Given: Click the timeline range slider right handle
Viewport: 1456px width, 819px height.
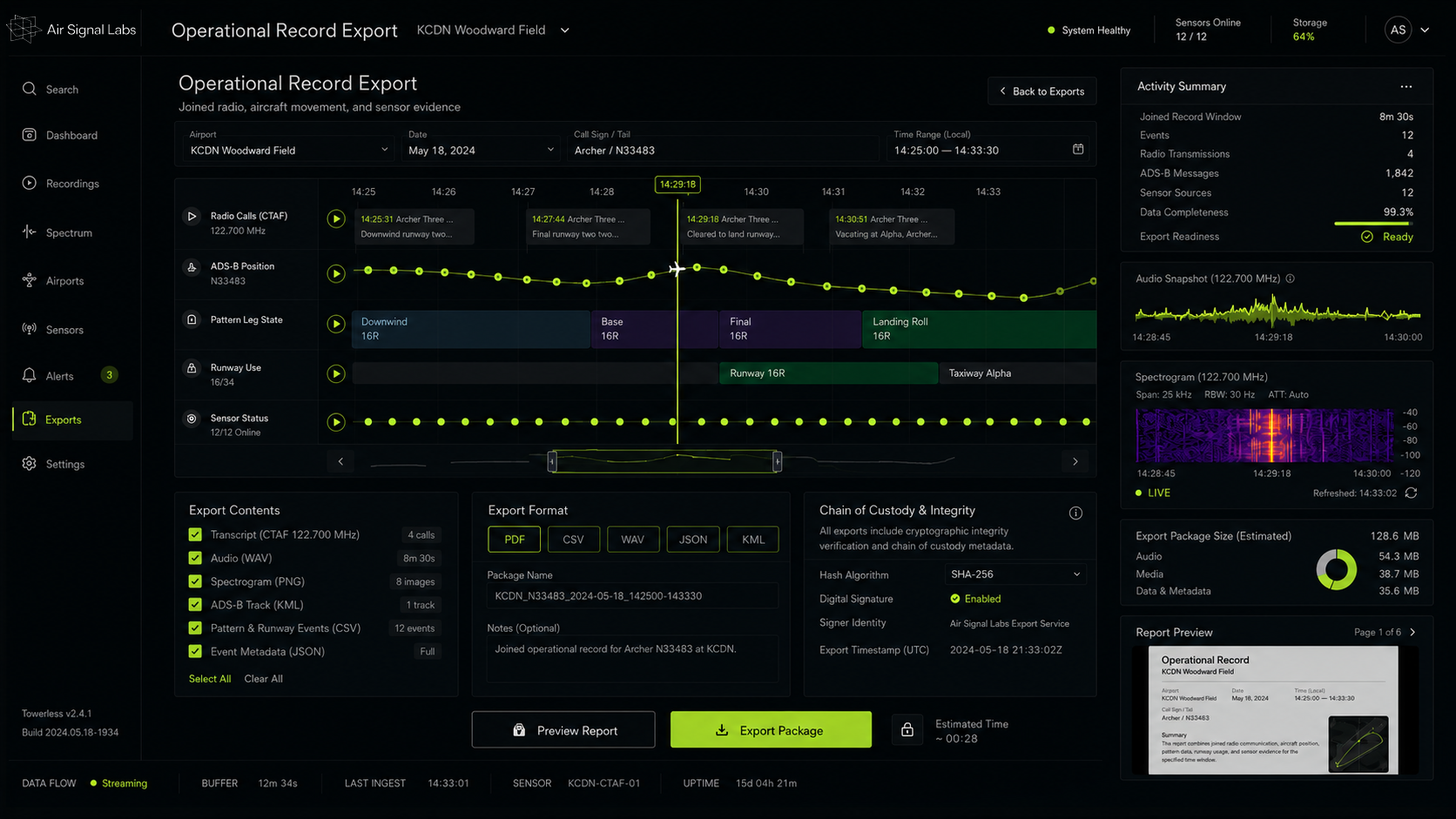Looking at the screenshot, I should point(778,461).
